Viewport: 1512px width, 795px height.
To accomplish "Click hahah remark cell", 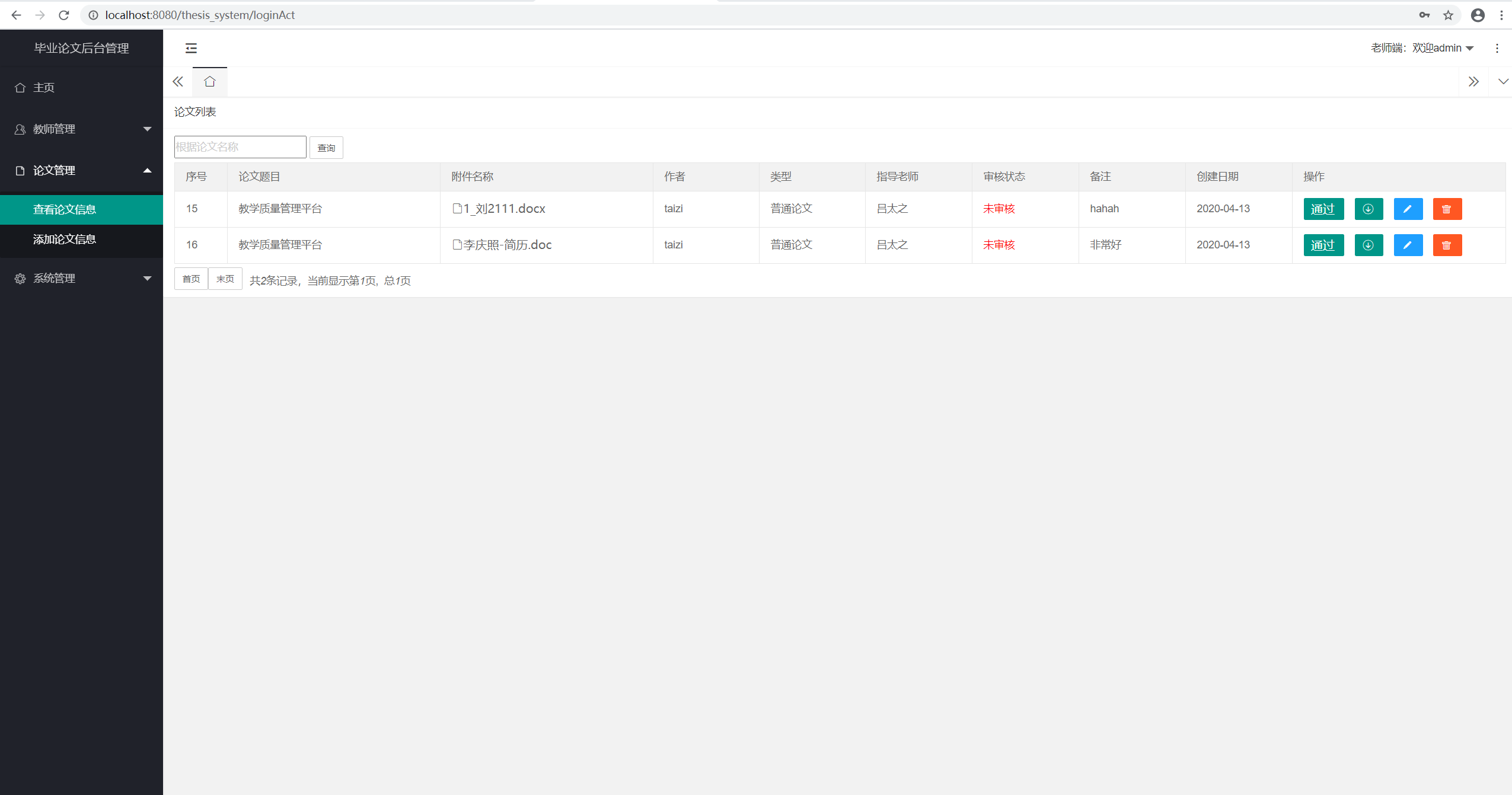I will coord(1104,209).
